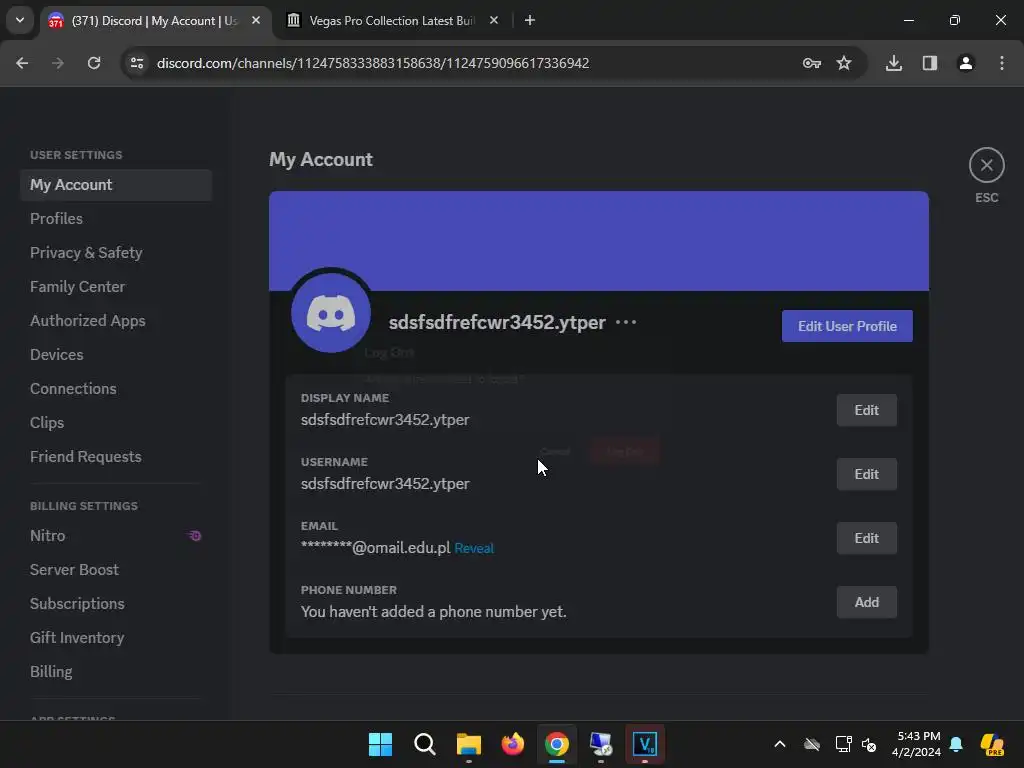Click the muted volume tray icon

click(x=869, y=744)
